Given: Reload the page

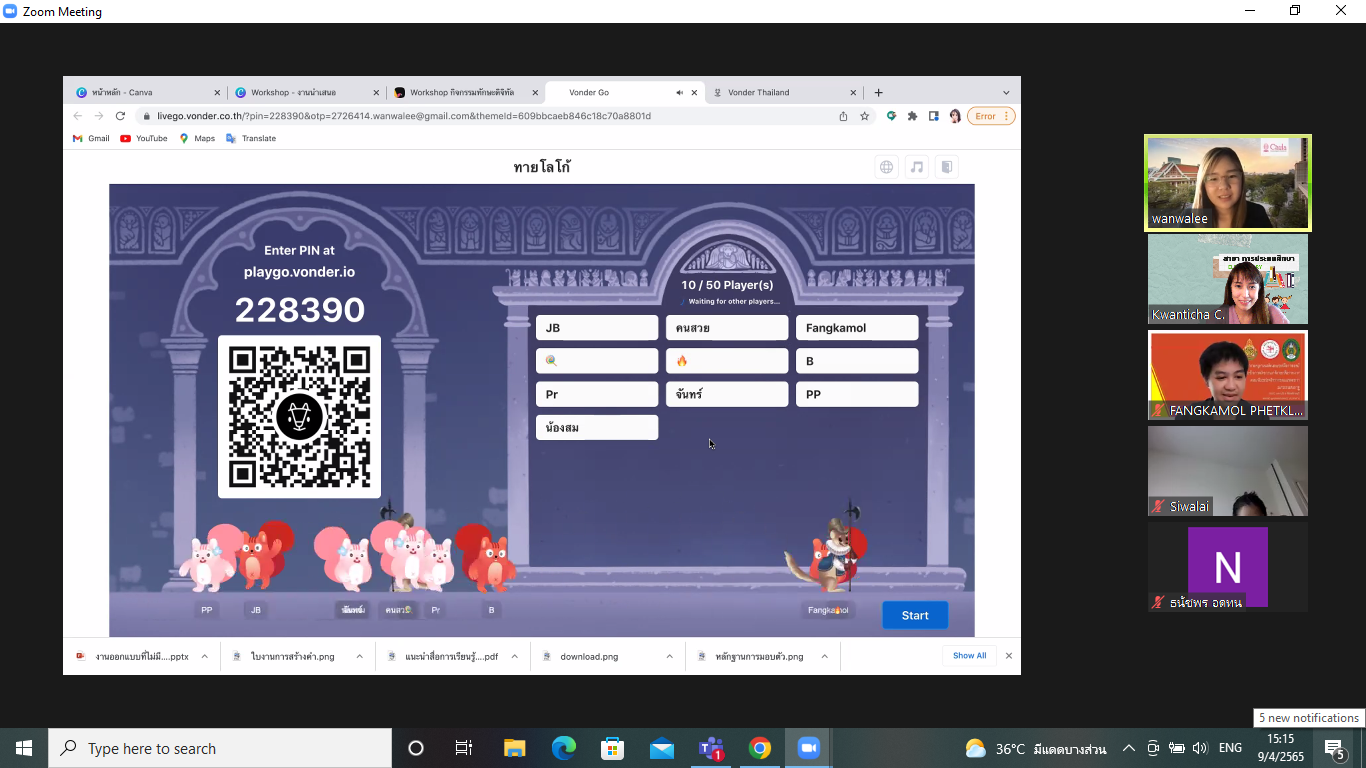Looking at the screenshot, I should click(120, 116).
